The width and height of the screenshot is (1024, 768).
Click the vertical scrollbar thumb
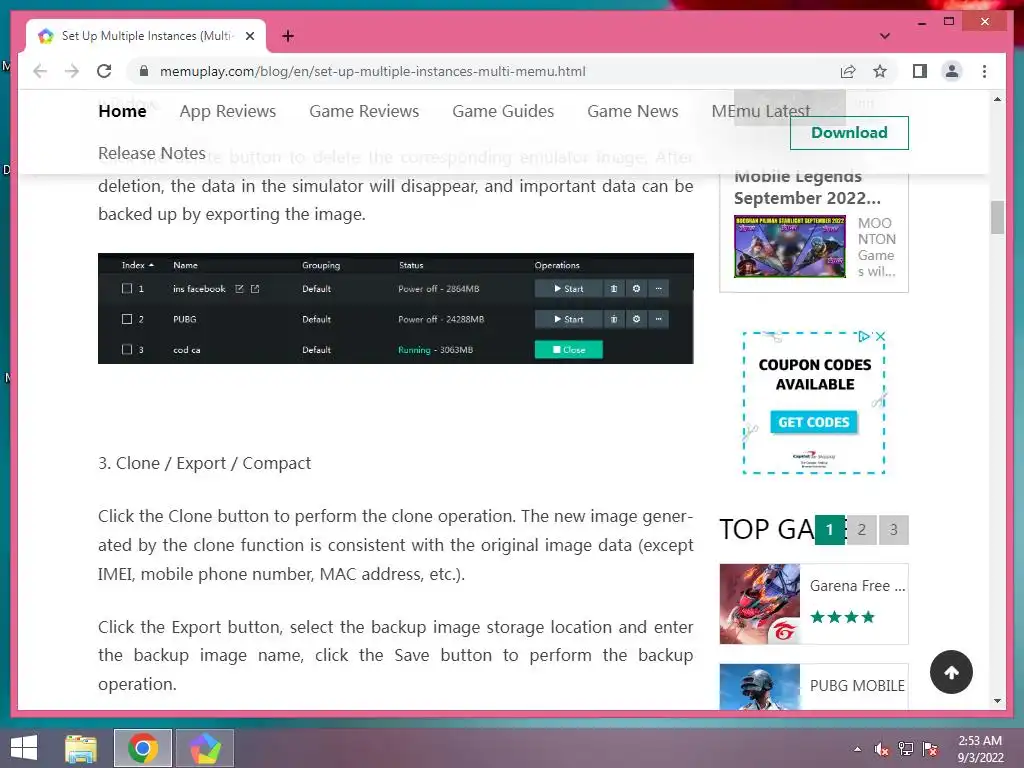[997, 217]
